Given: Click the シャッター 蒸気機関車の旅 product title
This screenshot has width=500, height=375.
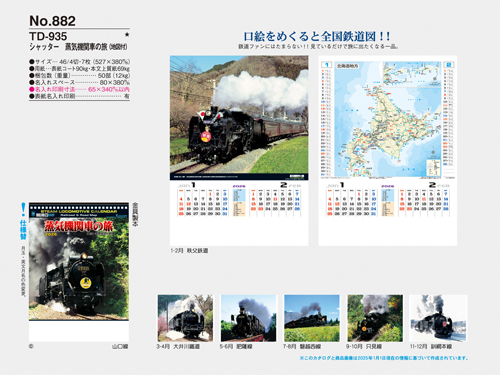Looking at the screenshot, I should coord(78,47).
